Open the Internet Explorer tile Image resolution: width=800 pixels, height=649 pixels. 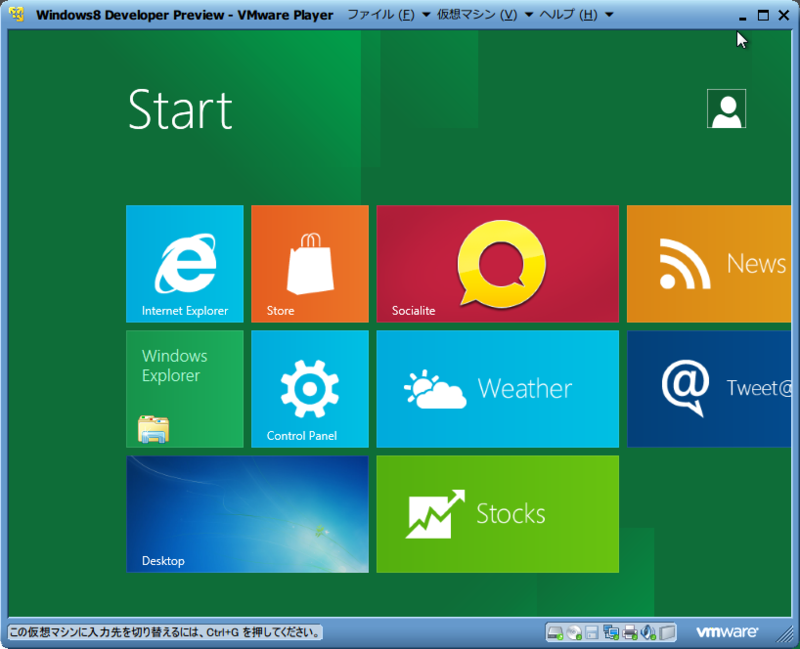[x=185, y=264]
